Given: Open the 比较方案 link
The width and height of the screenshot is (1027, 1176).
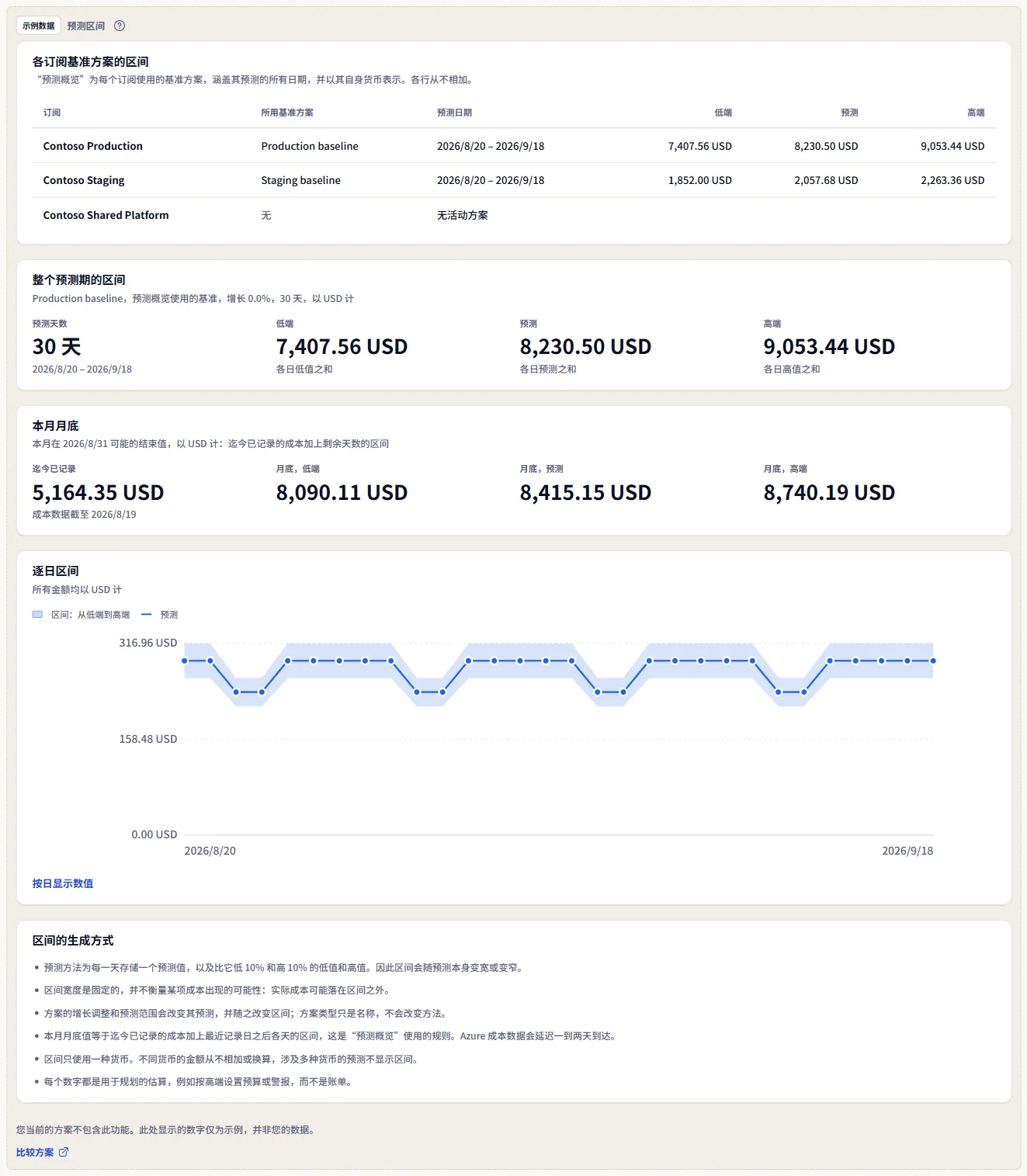Looking at the screenshot, I should pos(43,1152).
